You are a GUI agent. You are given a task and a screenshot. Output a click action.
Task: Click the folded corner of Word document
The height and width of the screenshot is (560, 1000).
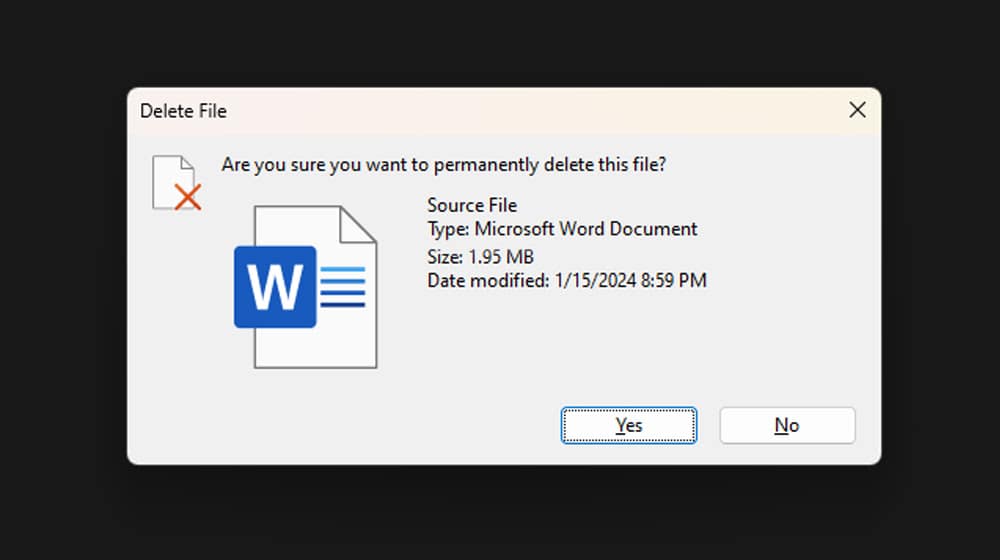pyautogui.click(x=358, y=224)
